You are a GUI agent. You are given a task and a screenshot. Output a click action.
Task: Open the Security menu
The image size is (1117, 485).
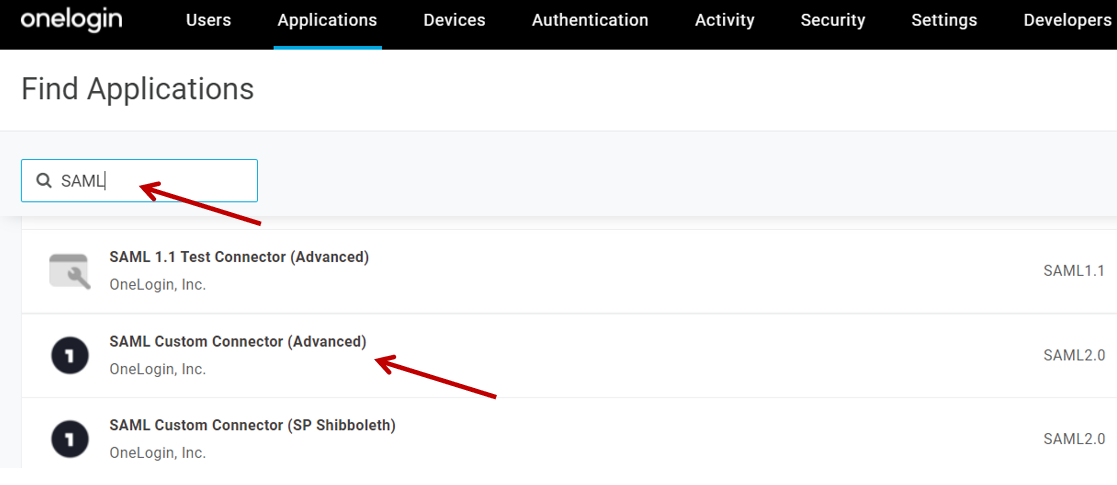click(x=832, y=20)
